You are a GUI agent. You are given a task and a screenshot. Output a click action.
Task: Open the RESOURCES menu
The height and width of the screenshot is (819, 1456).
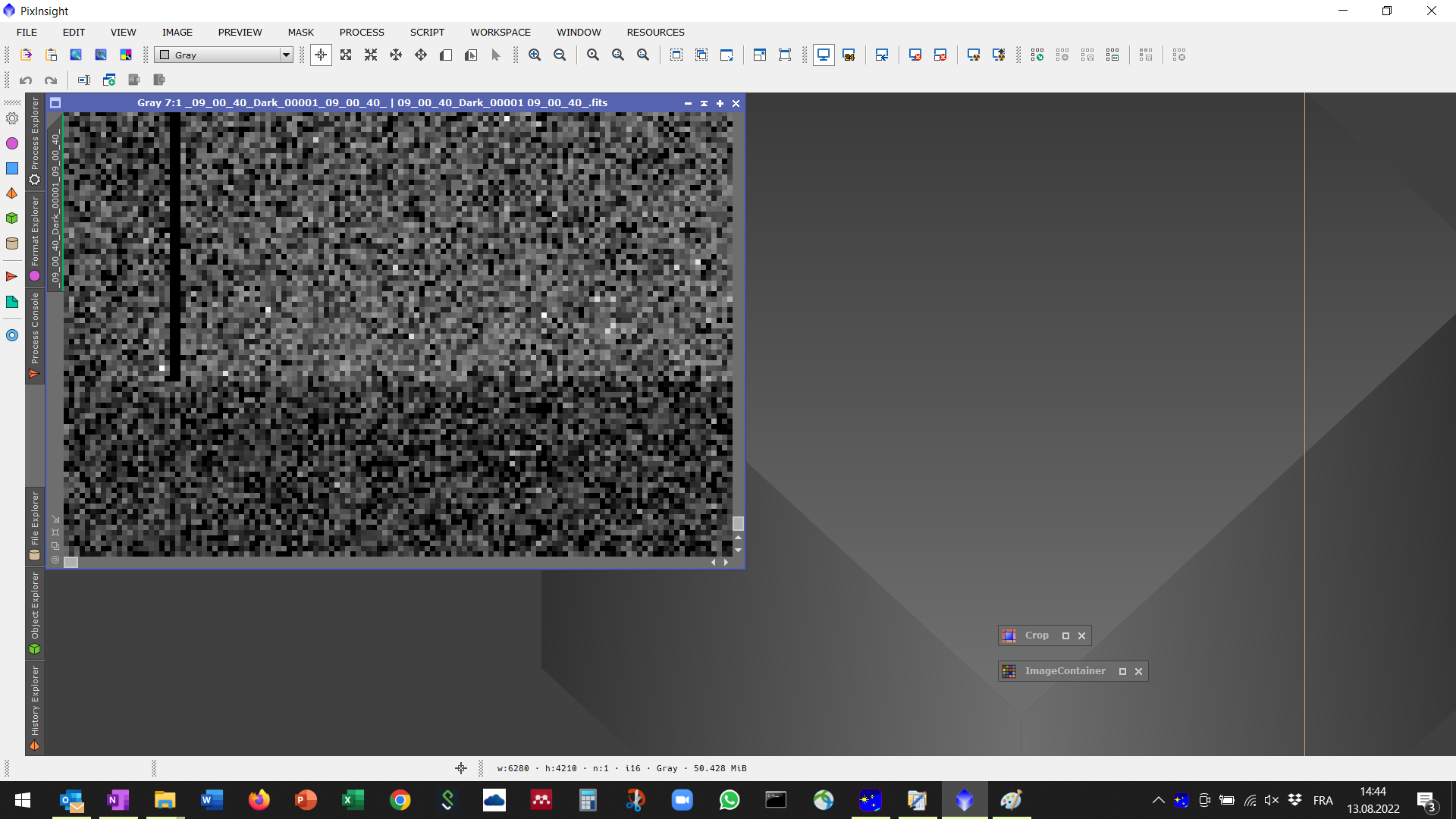pos(655,32)
